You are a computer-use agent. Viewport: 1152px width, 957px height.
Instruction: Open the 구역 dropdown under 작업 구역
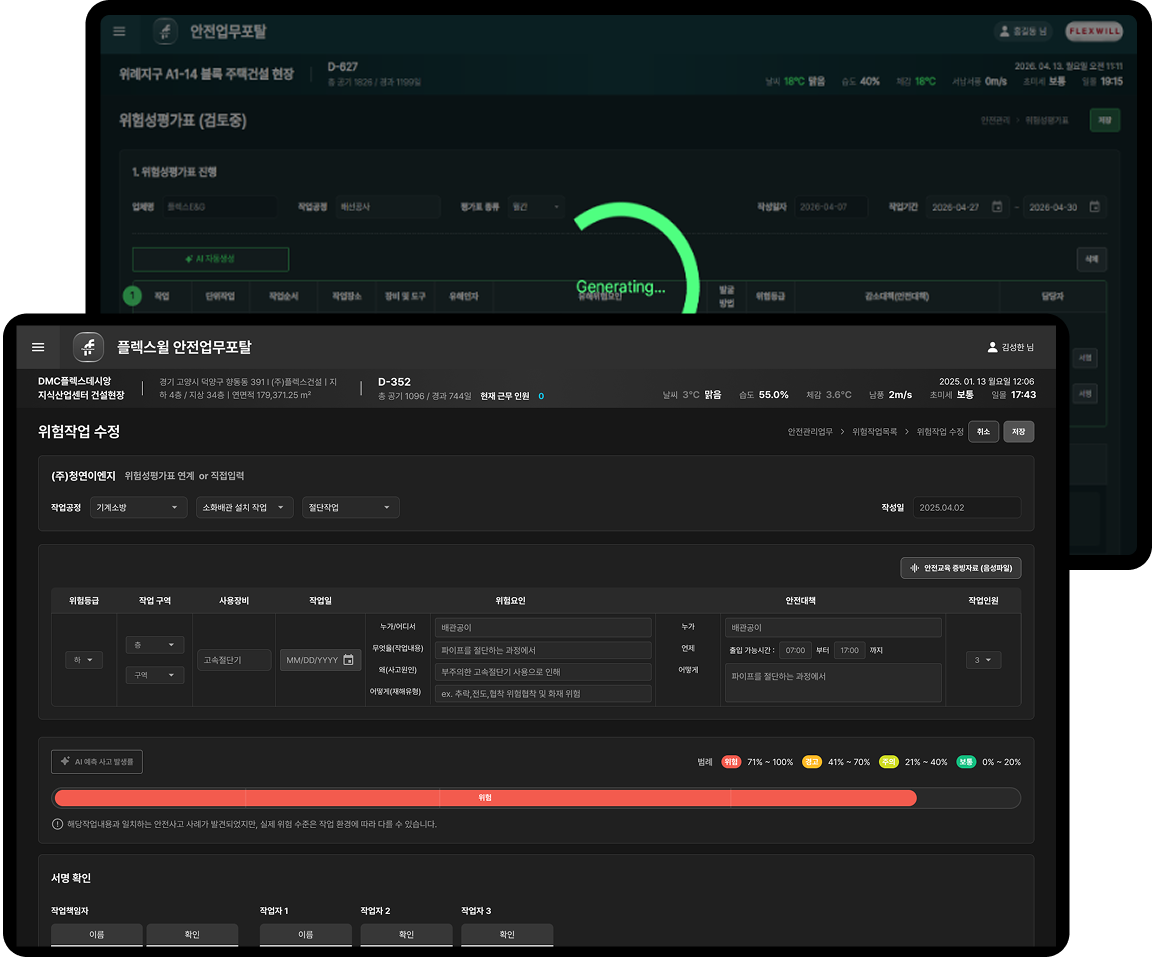pos(155,675)
